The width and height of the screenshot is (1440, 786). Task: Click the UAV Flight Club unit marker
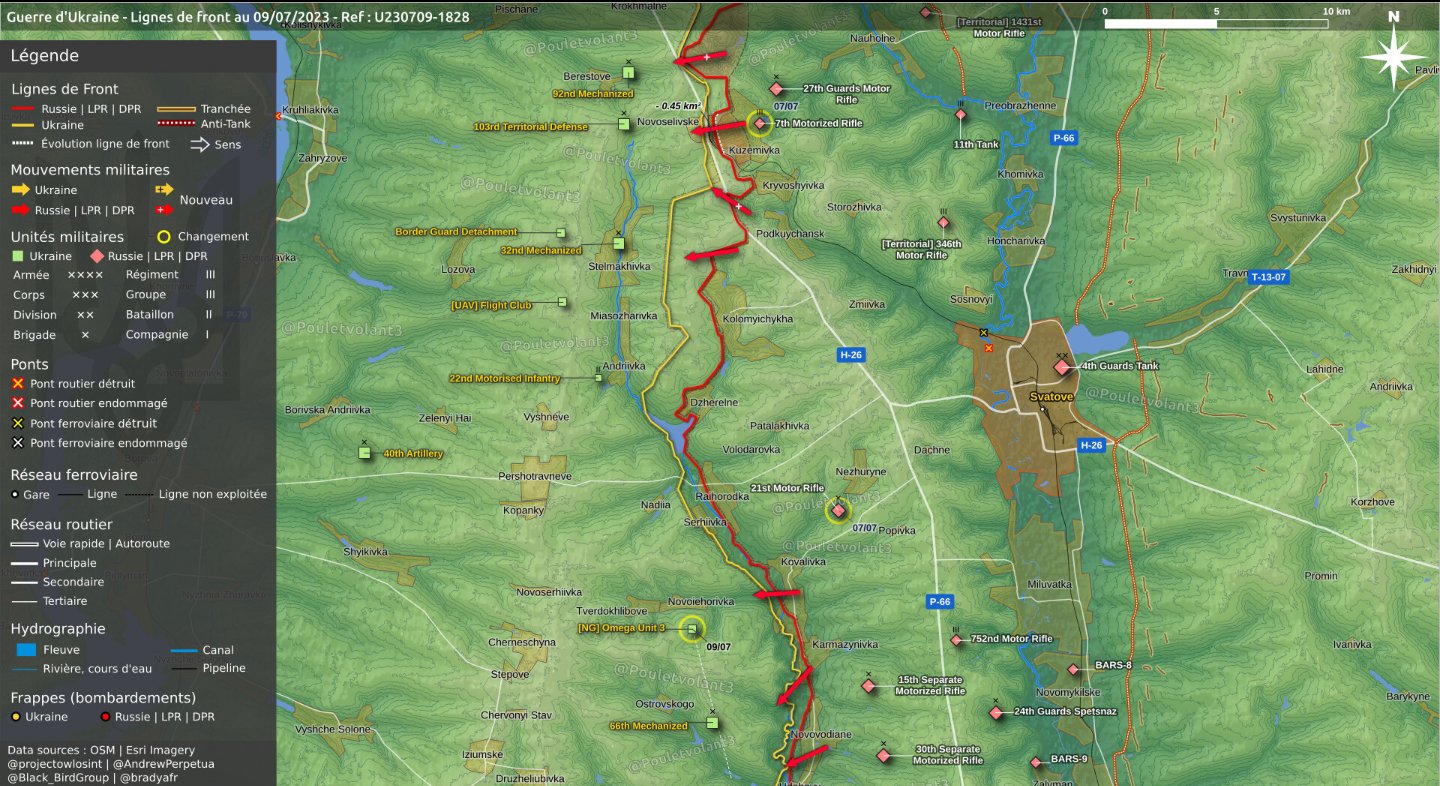tap(562, 302)
